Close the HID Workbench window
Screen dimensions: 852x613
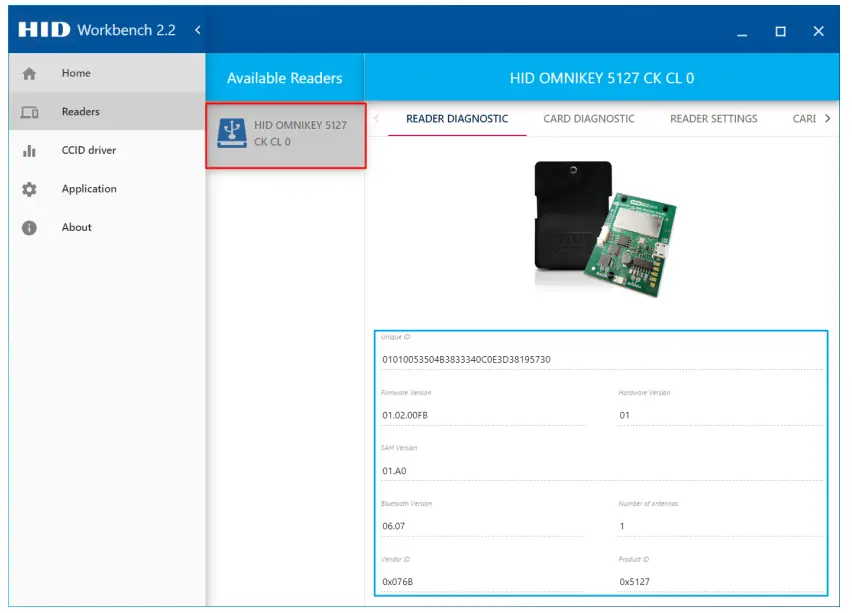tap(818, 31)
